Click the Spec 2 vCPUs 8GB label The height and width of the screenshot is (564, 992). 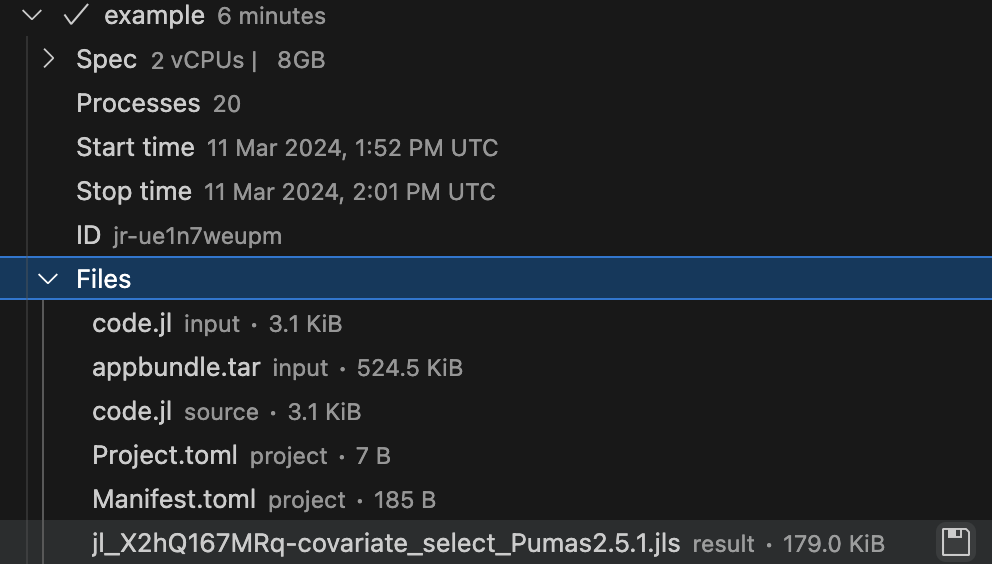click(x=200, y=59)
